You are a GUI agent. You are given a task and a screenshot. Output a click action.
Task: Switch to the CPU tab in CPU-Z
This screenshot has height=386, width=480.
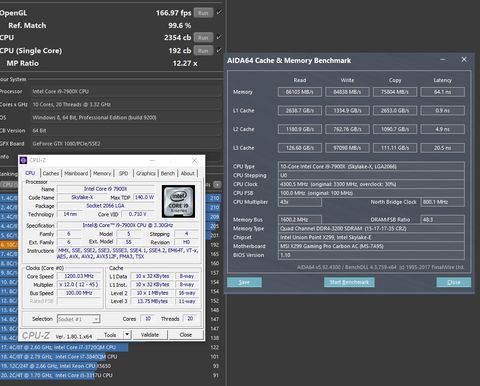tap(30, 173)
